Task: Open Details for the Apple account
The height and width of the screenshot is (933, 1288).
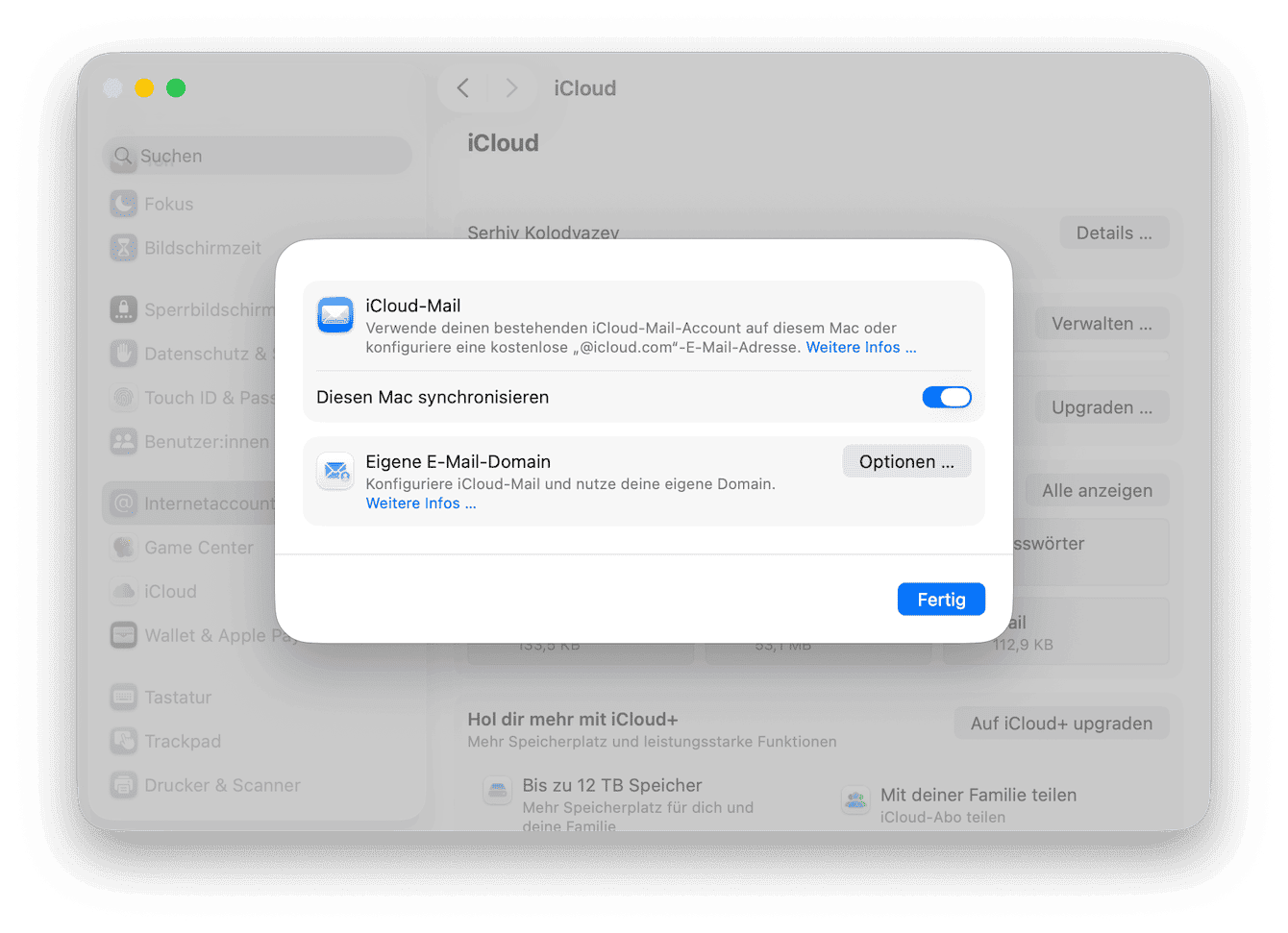Action: pos(1114,233)
